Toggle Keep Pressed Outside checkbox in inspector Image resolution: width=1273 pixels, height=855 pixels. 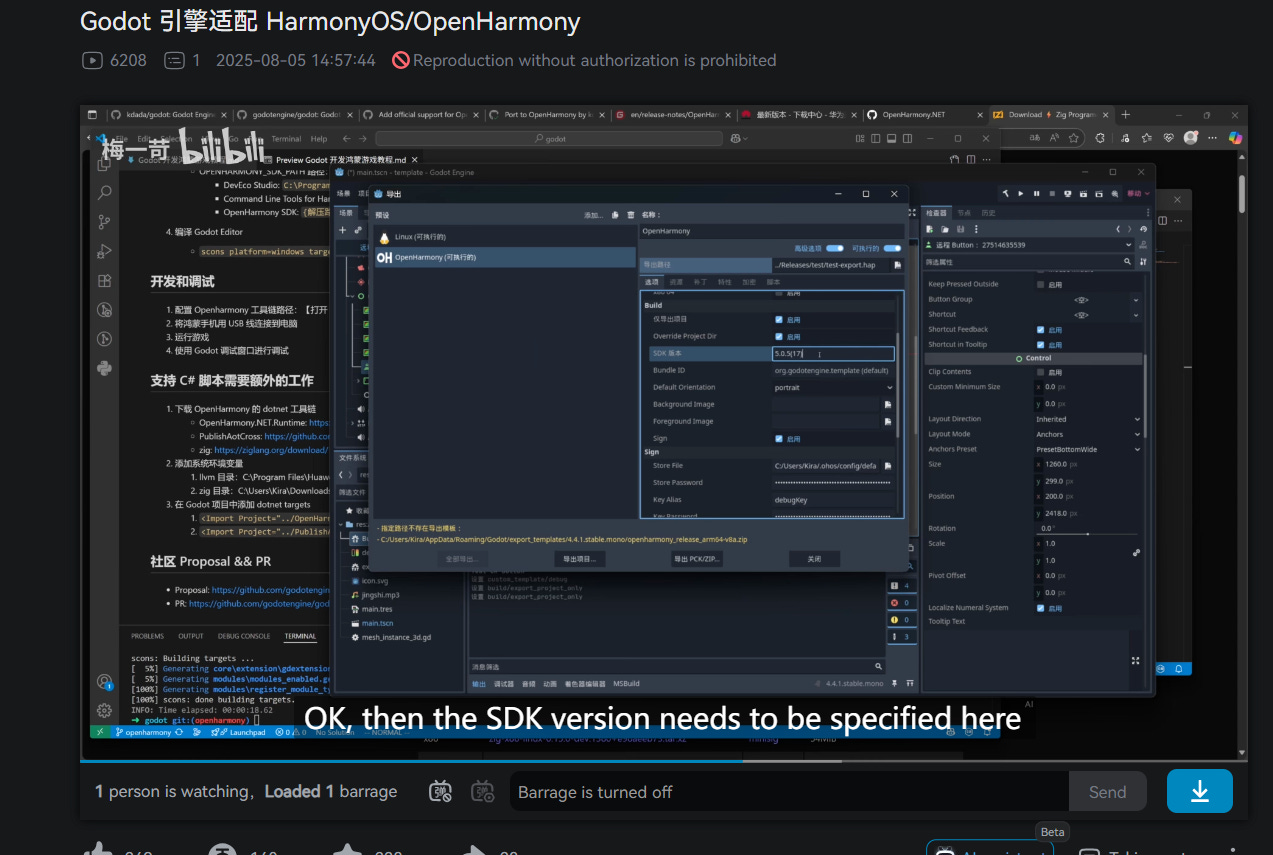click(1041, 284)
